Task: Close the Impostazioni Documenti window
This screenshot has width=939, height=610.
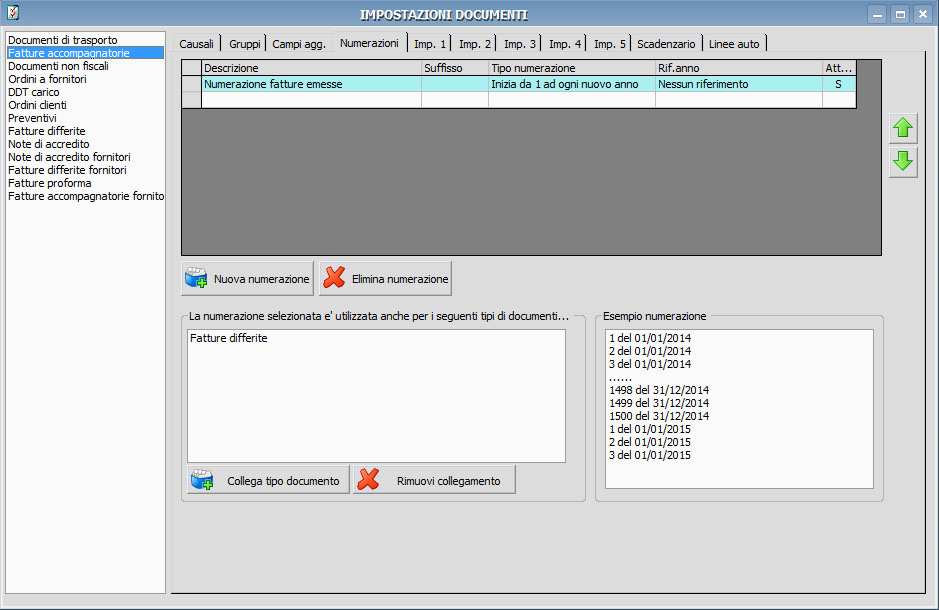Action: tap(923, 14)
